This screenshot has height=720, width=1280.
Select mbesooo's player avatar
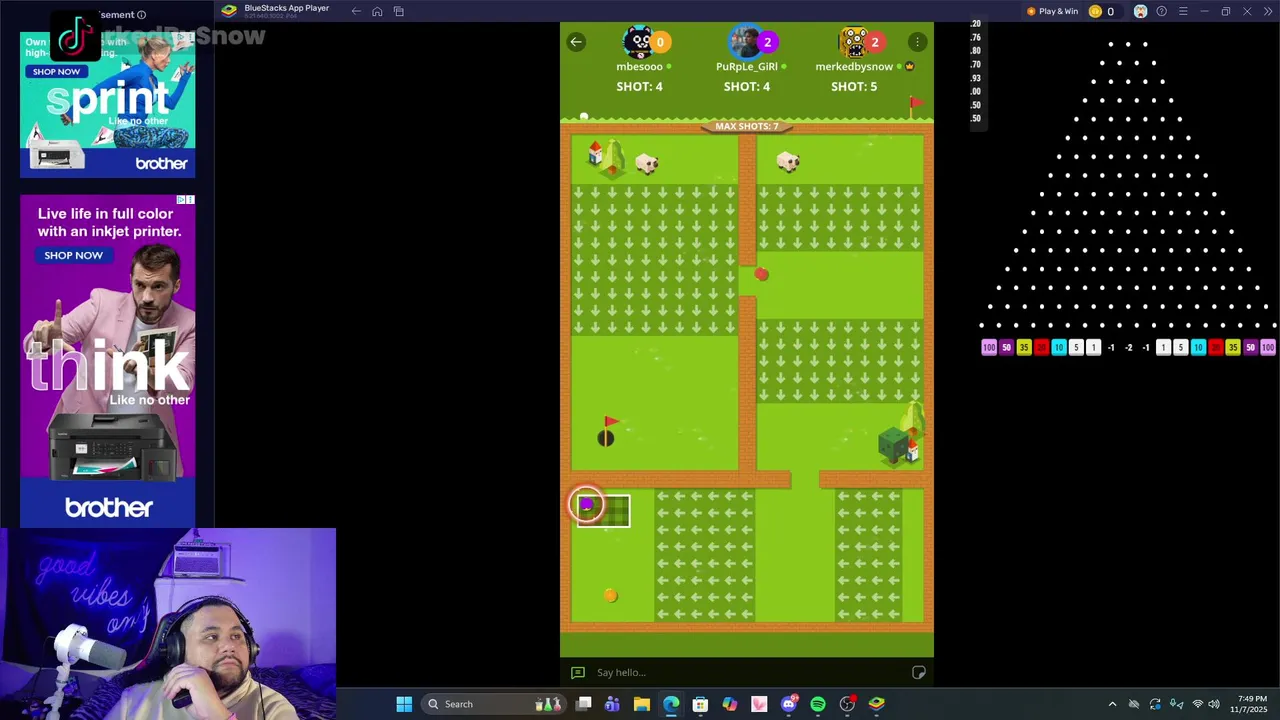coord(638,42)
